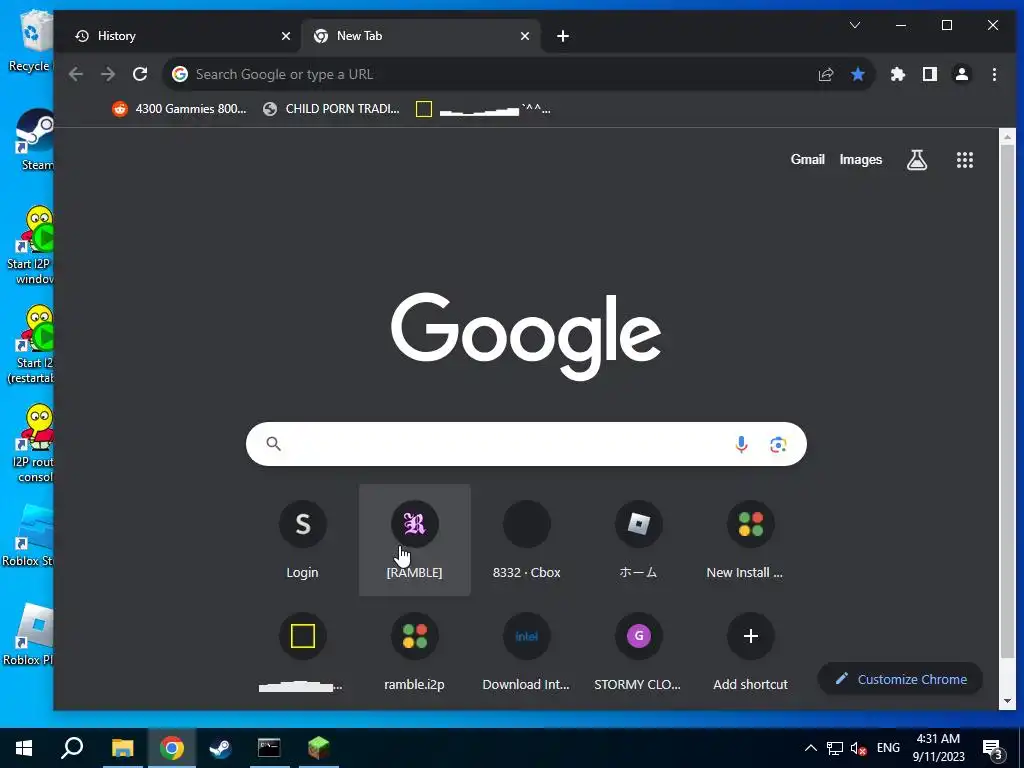1024x768 pixels.
Task: Select the Roblox Player desktop icon
Action: 28,635
